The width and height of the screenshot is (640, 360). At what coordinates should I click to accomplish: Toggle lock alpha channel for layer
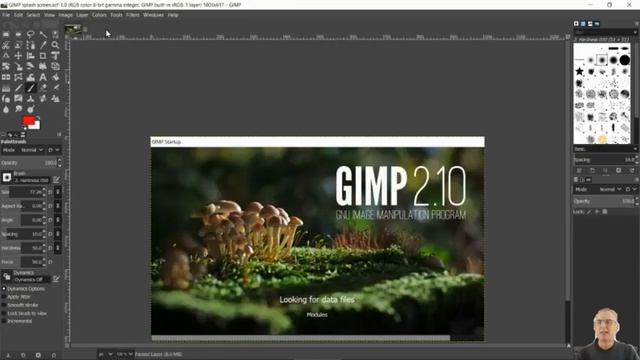[605, 212]
